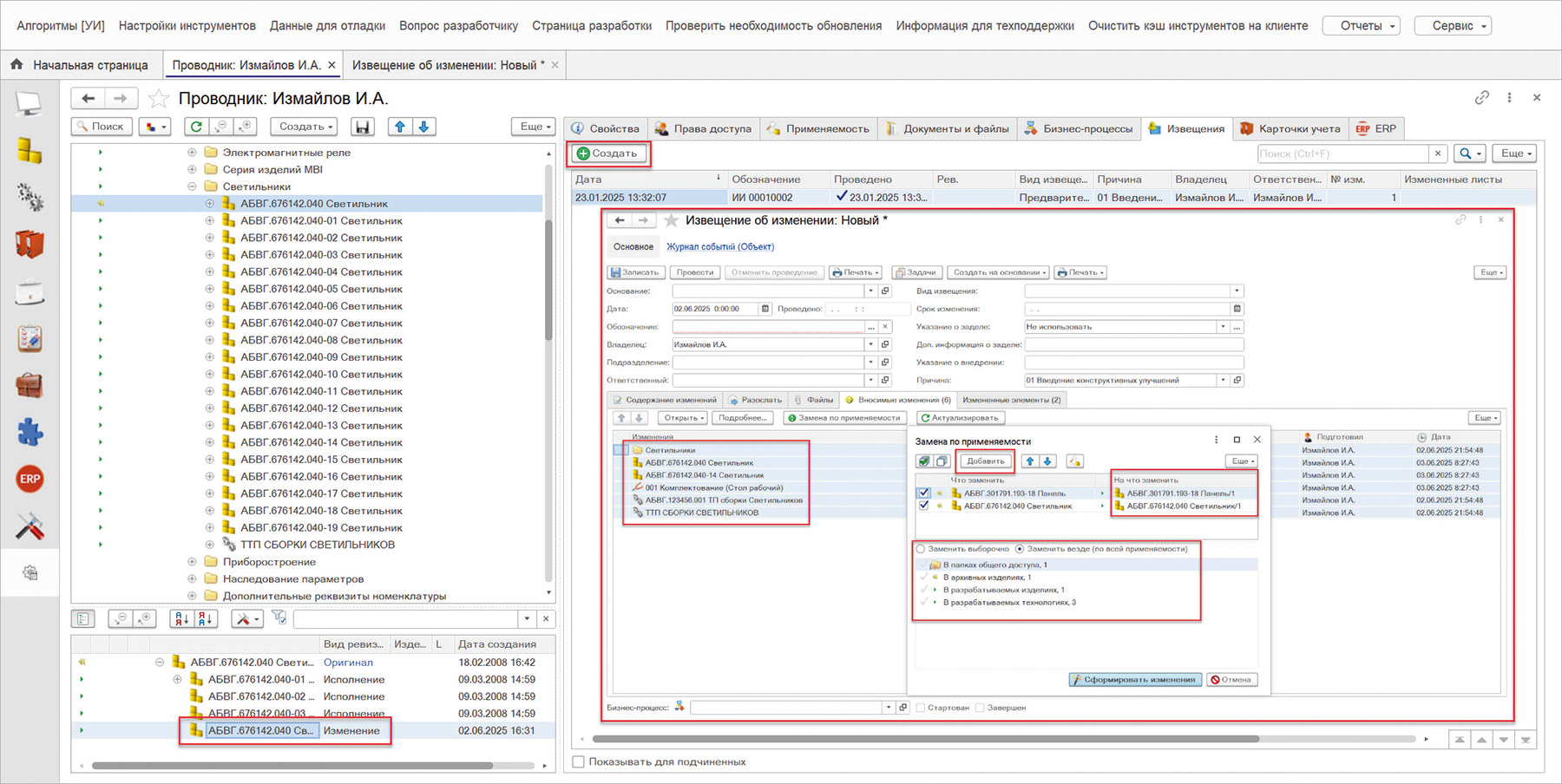Click the back arrow in Проводник toolbar
Screen dimensions: 1562x784
click(88, 99)
